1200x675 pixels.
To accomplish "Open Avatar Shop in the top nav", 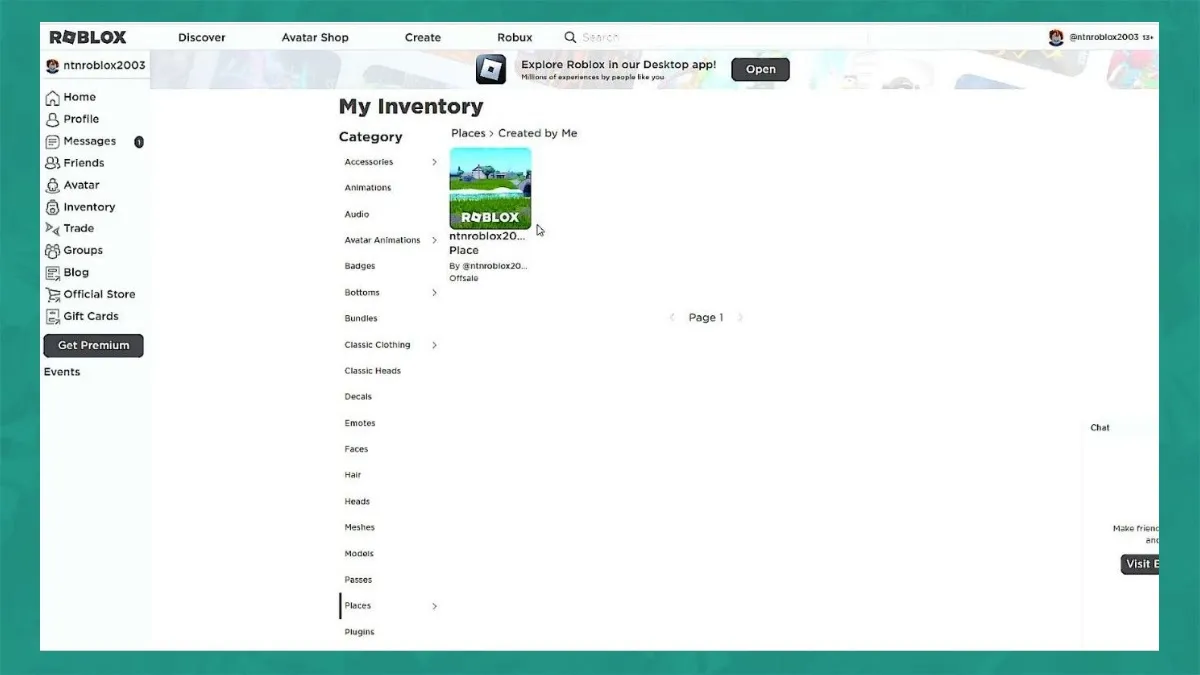I will pyautogui.click(x=315, y=37).
